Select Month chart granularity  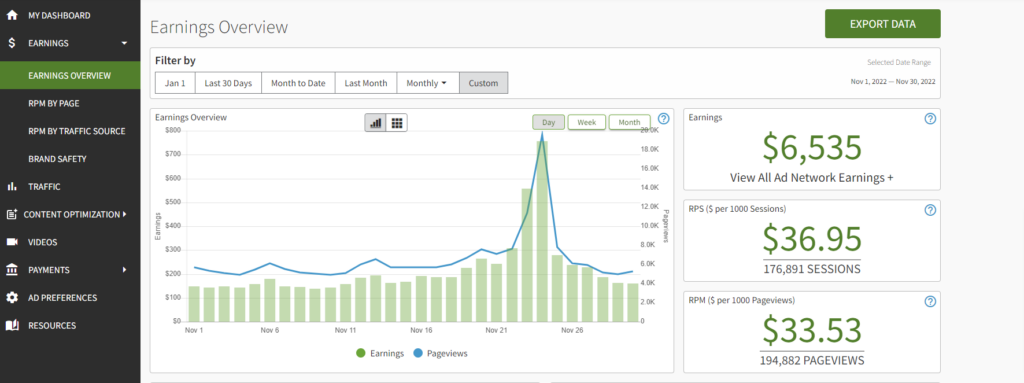[630, 122]
